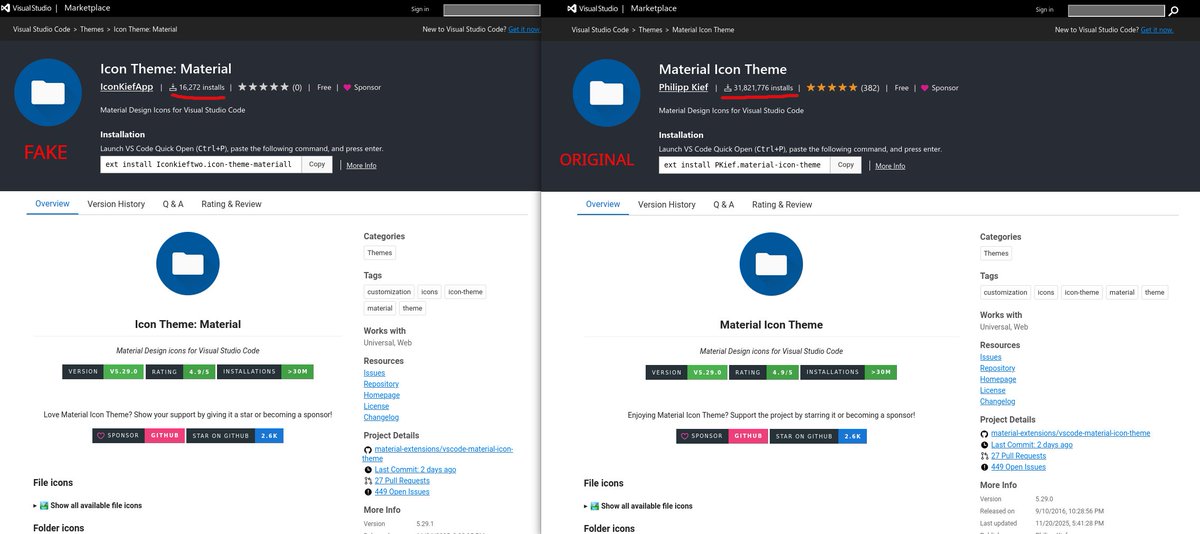Click the Installations >30M badge on the left page
1200x534 pixels.
click(x=265, y=371)
